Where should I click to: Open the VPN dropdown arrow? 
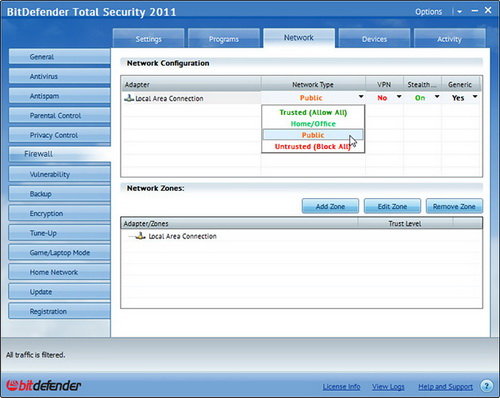point(399,97)
